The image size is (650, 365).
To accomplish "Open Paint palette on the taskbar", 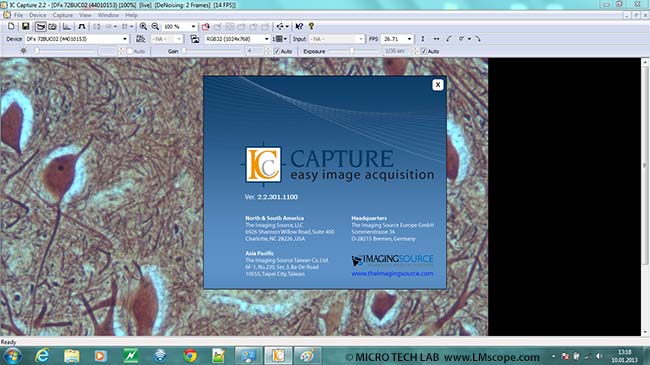I will (x=308, y=356).
